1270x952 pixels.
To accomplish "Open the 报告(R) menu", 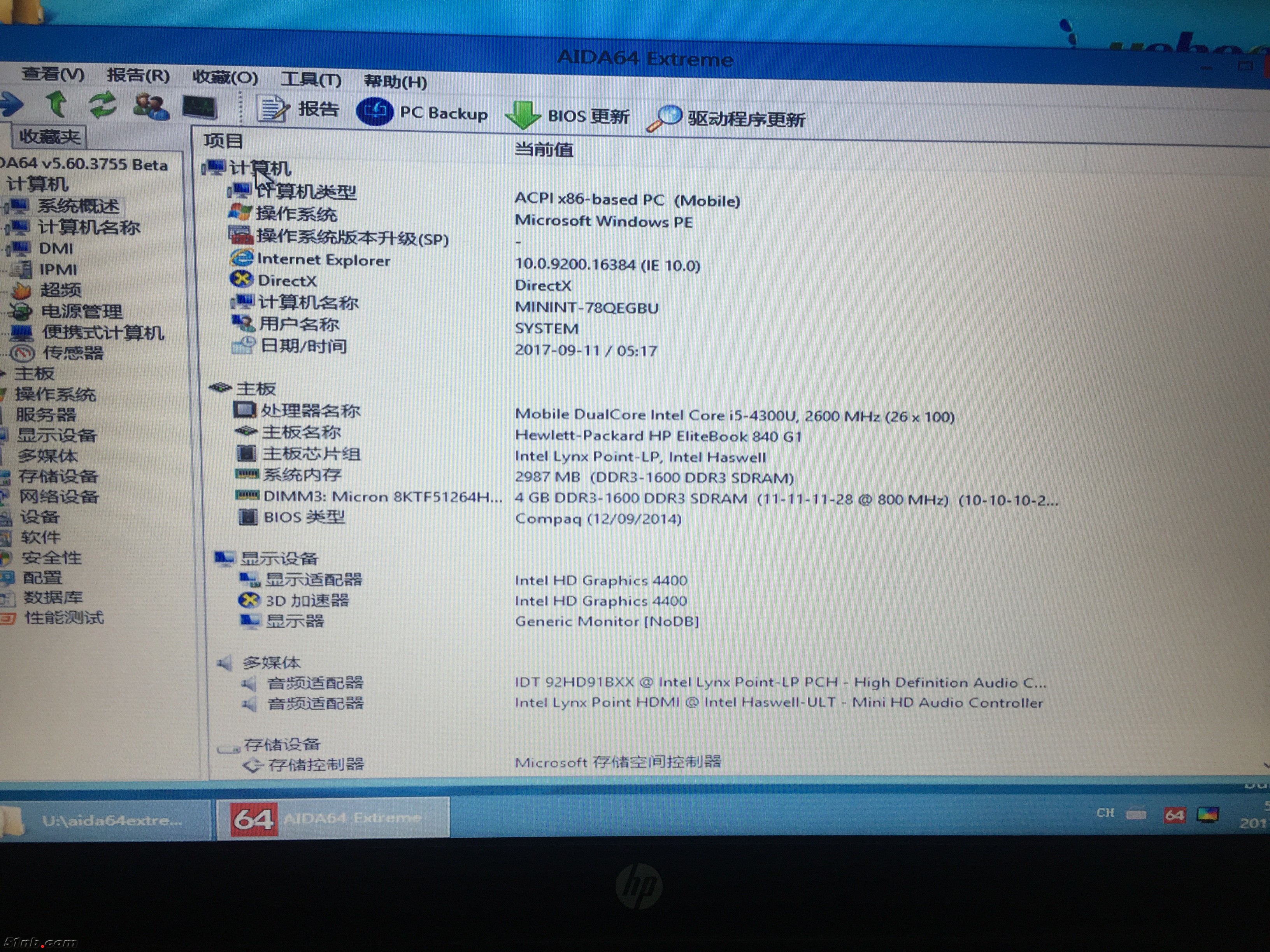I will [x=139, y=75].
